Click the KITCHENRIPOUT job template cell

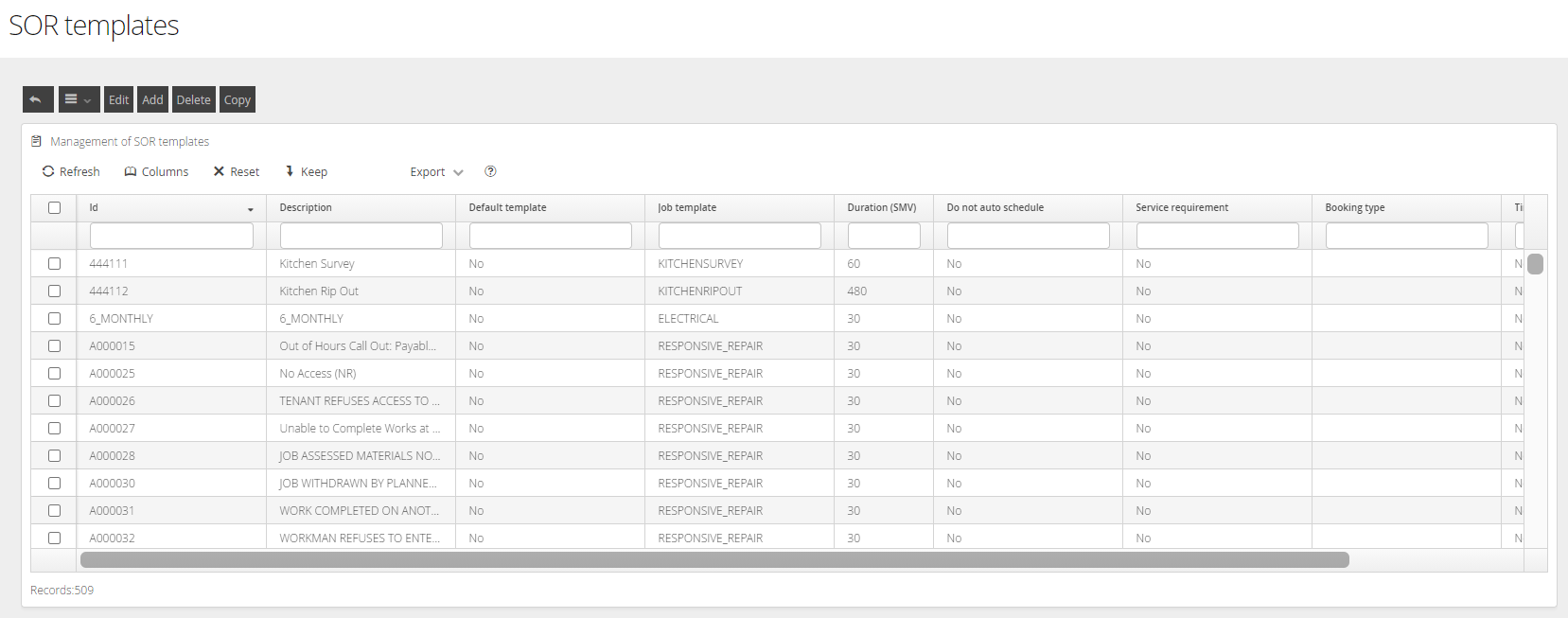click(x=739, y=291)
